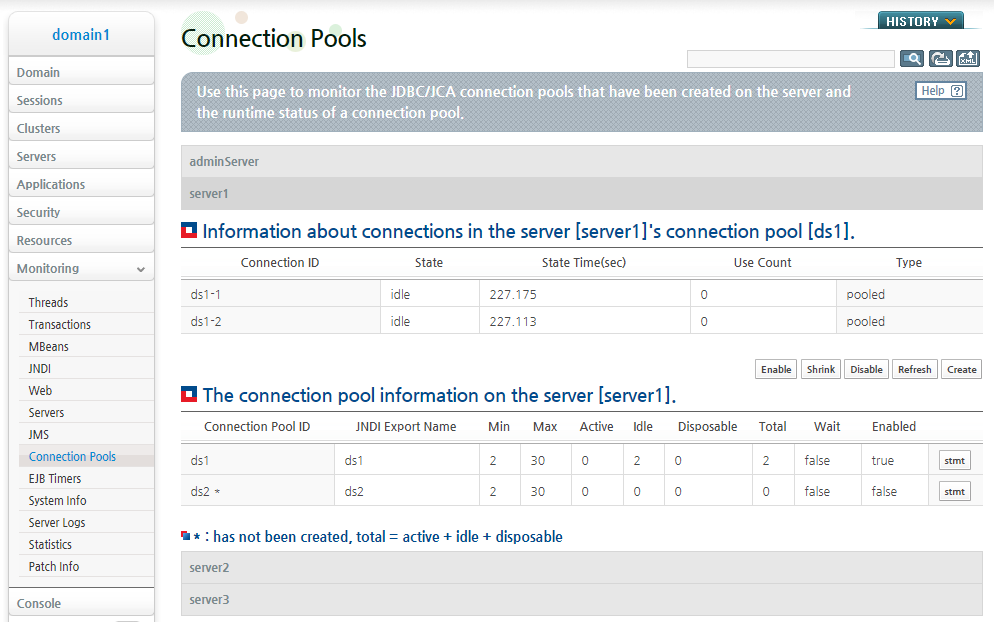994x622 pixels.
Task: Click stmt button for ds1
Action: [955, 460]
